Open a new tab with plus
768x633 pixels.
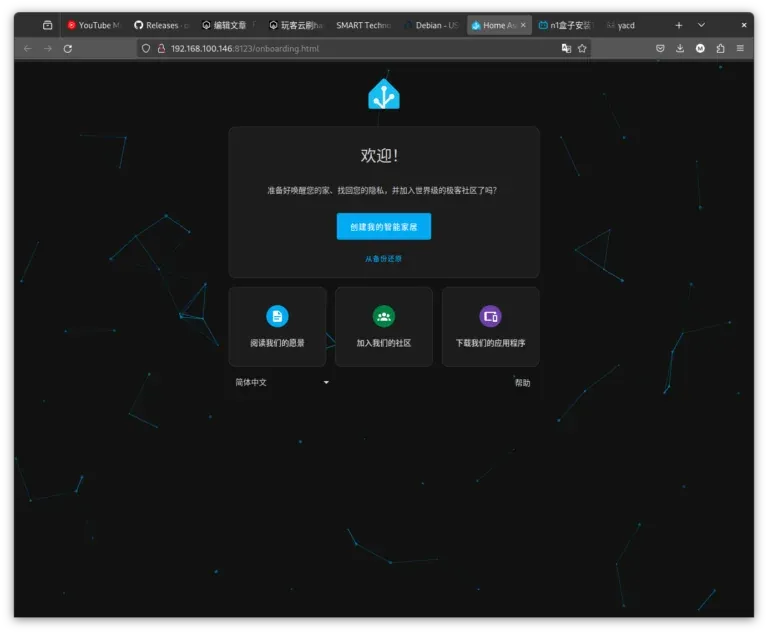click(x=679, y=25)
